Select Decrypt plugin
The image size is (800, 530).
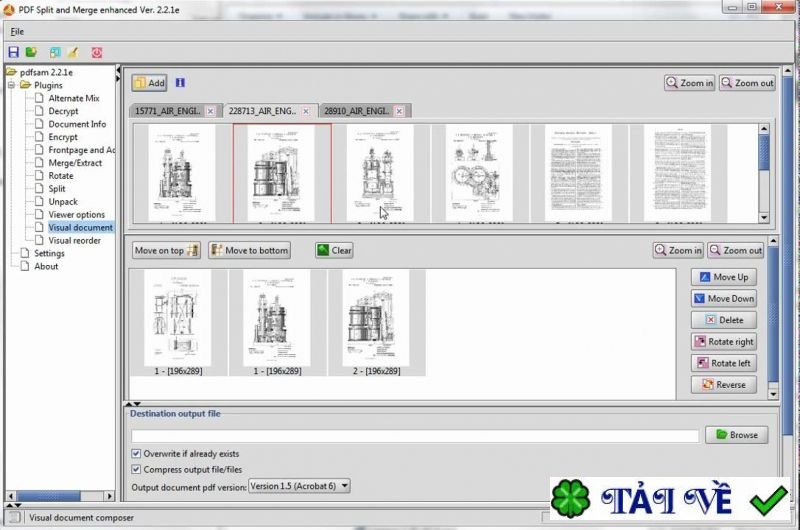click(63, 111)
